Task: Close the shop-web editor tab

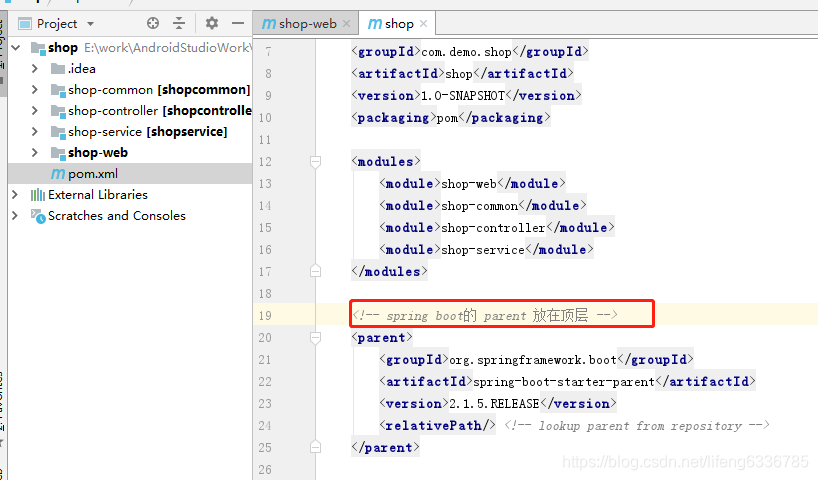Action: [346, 24]
